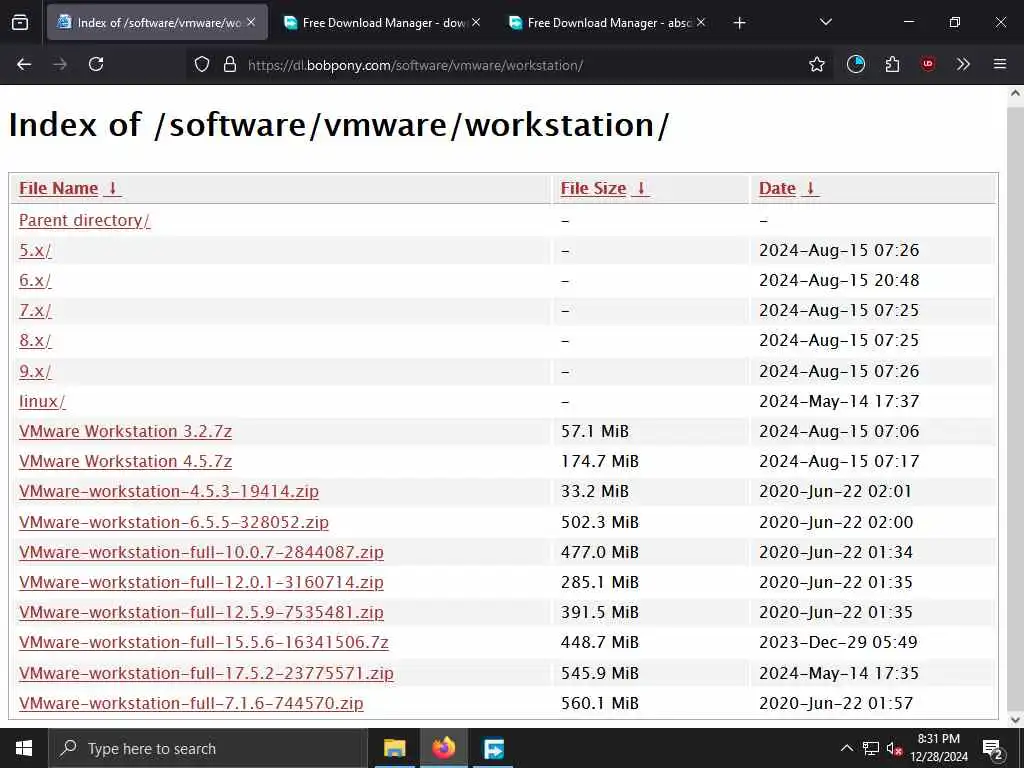Click taskbar clock showing 8:31 PM

[938, 748]
